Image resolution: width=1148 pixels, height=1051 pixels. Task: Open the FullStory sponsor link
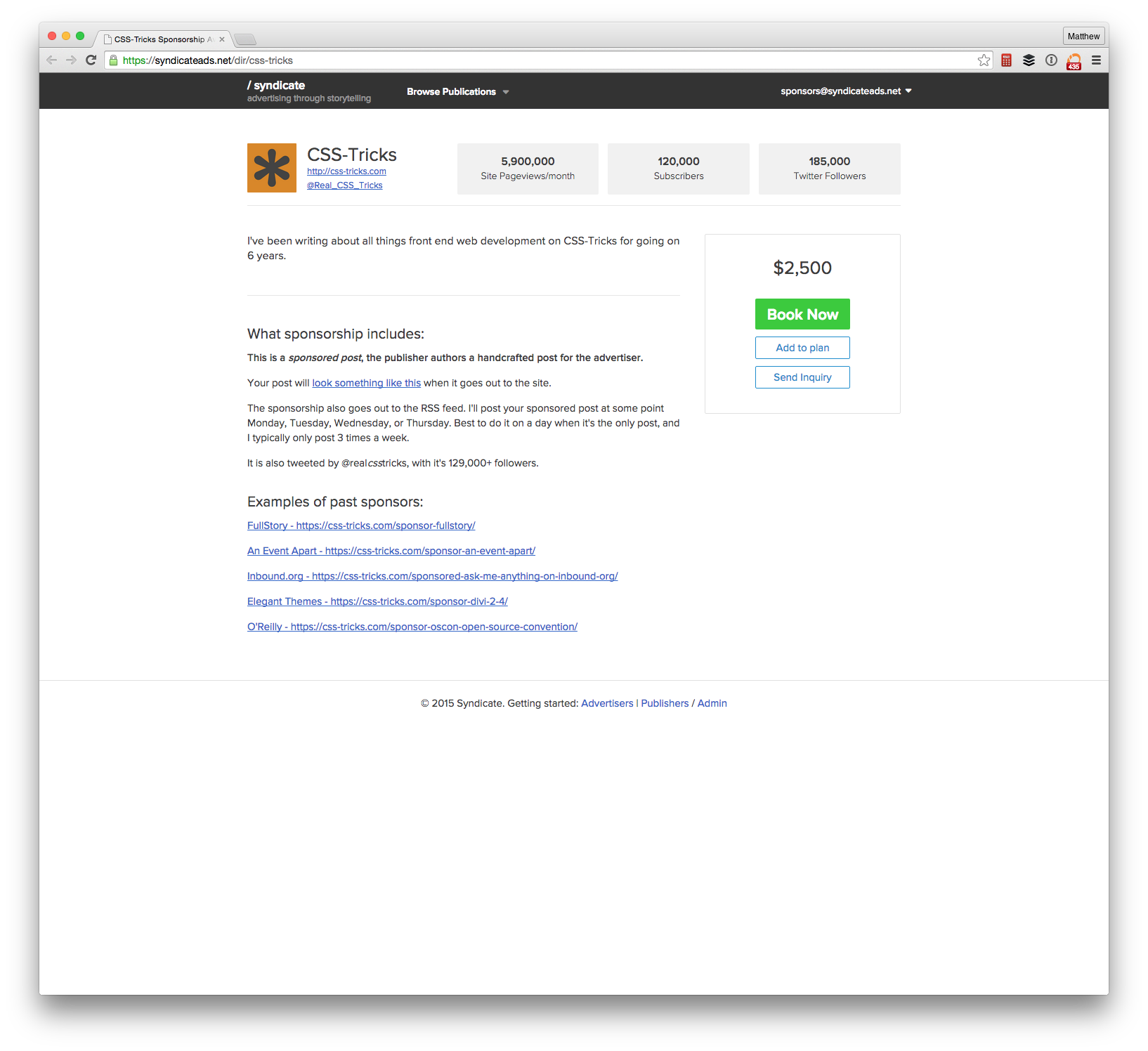click(361, 525)
